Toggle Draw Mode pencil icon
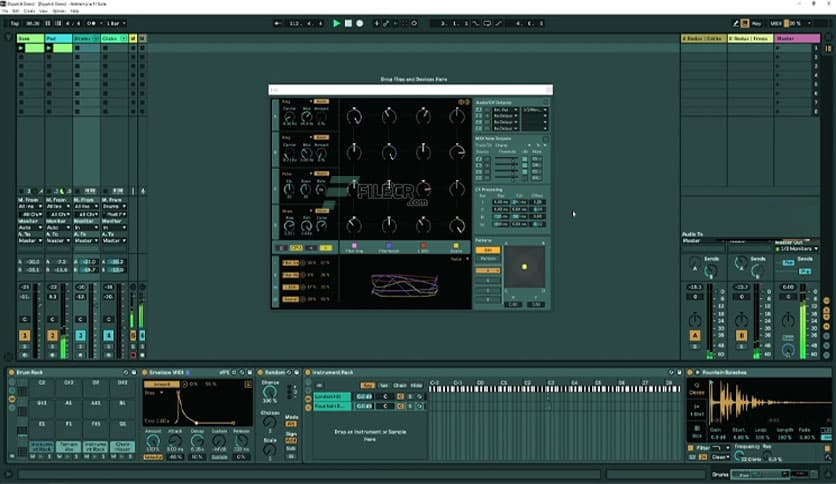The image size is (836, 484). click(736, 23)
